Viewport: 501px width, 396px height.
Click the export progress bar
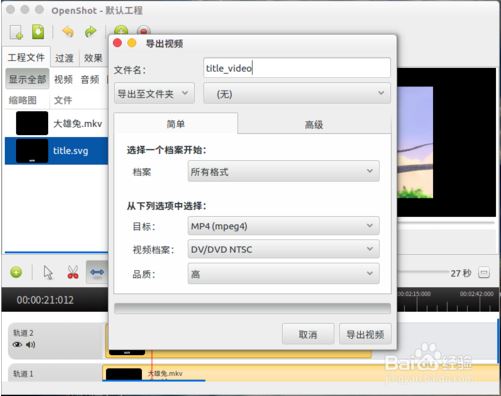[x=252, y=308]
